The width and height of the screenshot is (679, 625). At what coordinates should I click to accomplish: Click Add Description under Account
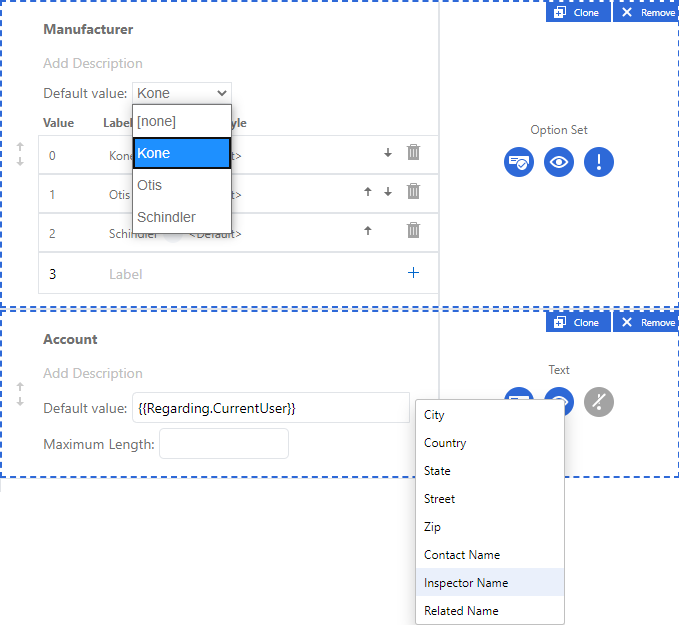[x=93, y=373]
